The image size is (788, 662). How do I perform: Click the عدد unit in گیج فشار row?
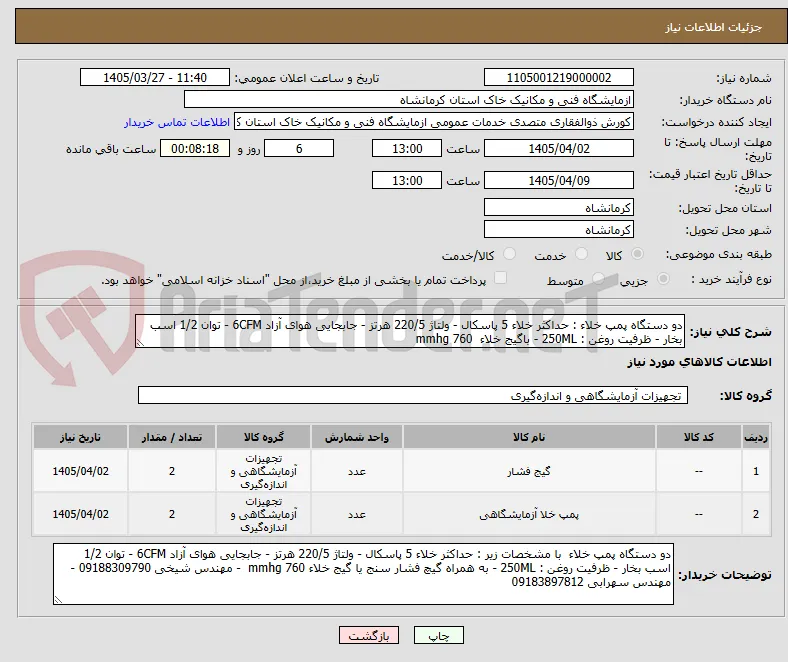[x=356, y=471]
